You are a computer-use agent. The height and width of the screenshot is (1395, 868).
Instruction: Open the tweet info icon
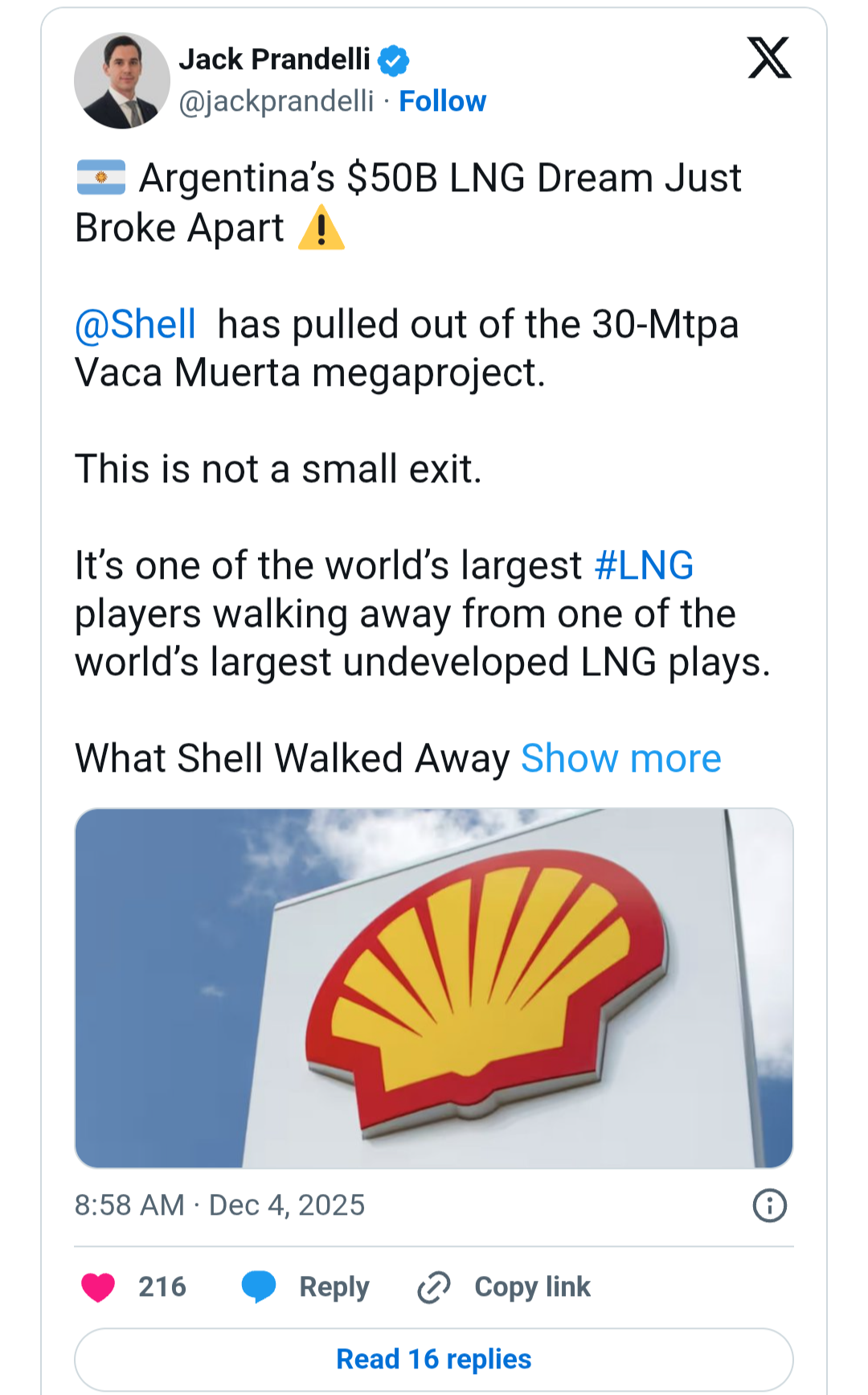coord(769,1205)
